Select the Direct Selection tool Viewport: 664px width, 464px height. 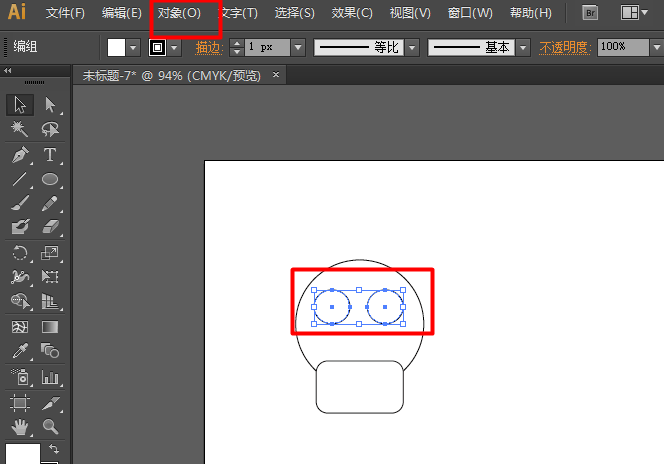coord(50,105)
